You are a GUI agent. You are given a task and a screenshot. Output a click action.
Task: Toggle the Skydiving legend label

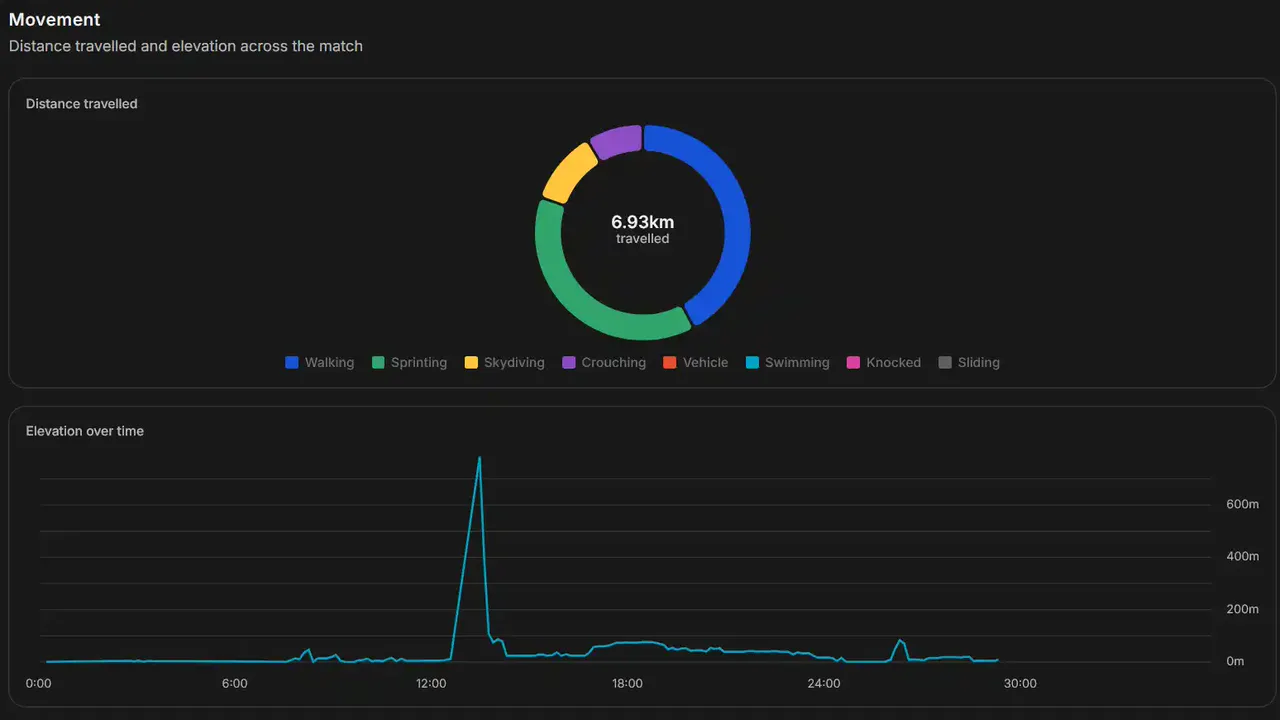coord(514,363)
